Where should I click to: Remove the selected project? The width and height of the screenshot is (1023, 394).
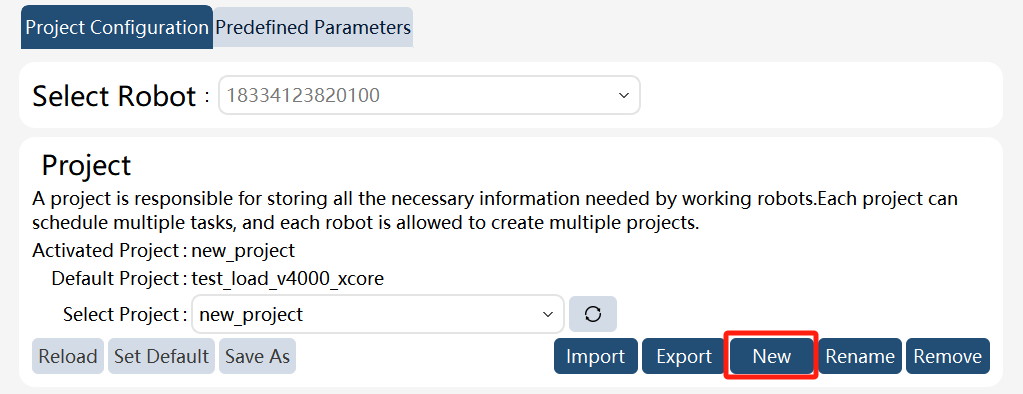947,356
